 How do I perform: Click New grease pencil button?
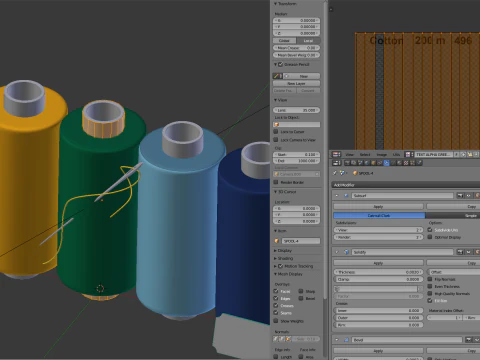tap(303, 76)
